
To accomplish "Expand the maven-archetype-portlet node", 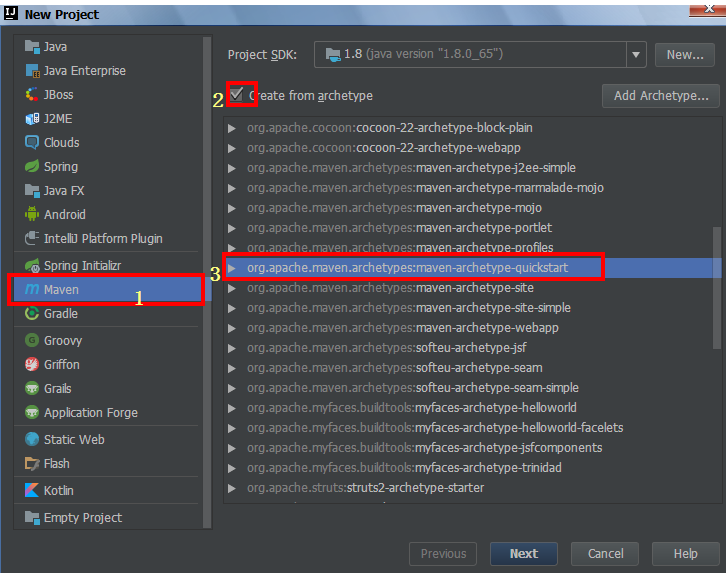I will [232, 228].
